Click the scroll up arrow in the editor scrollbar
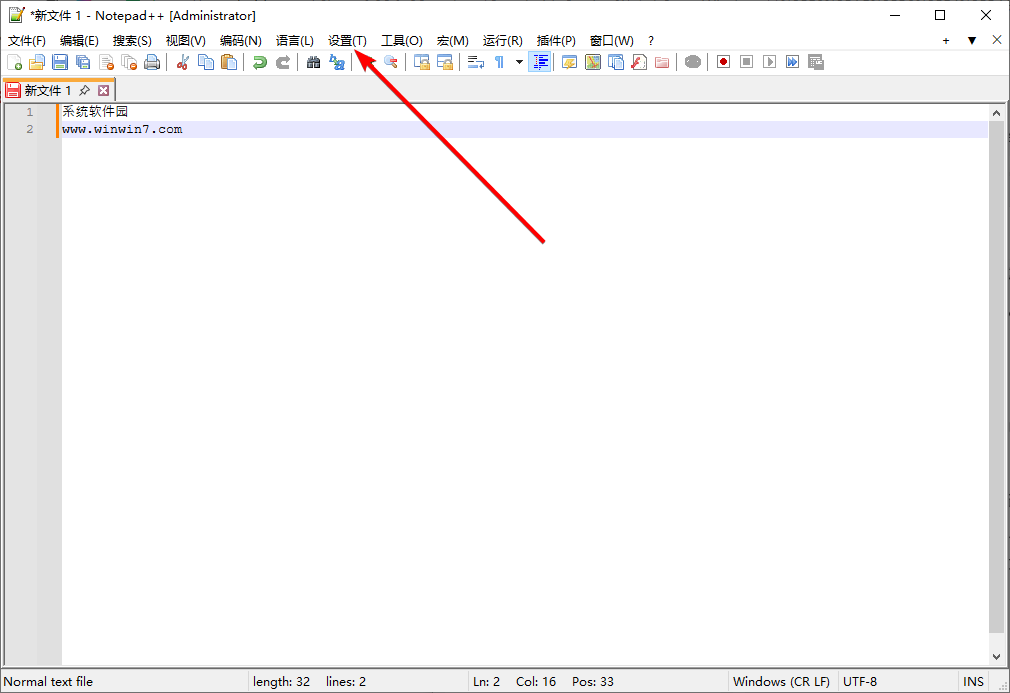The height and width of the screenshot is (693, 1010). [996, 113]
